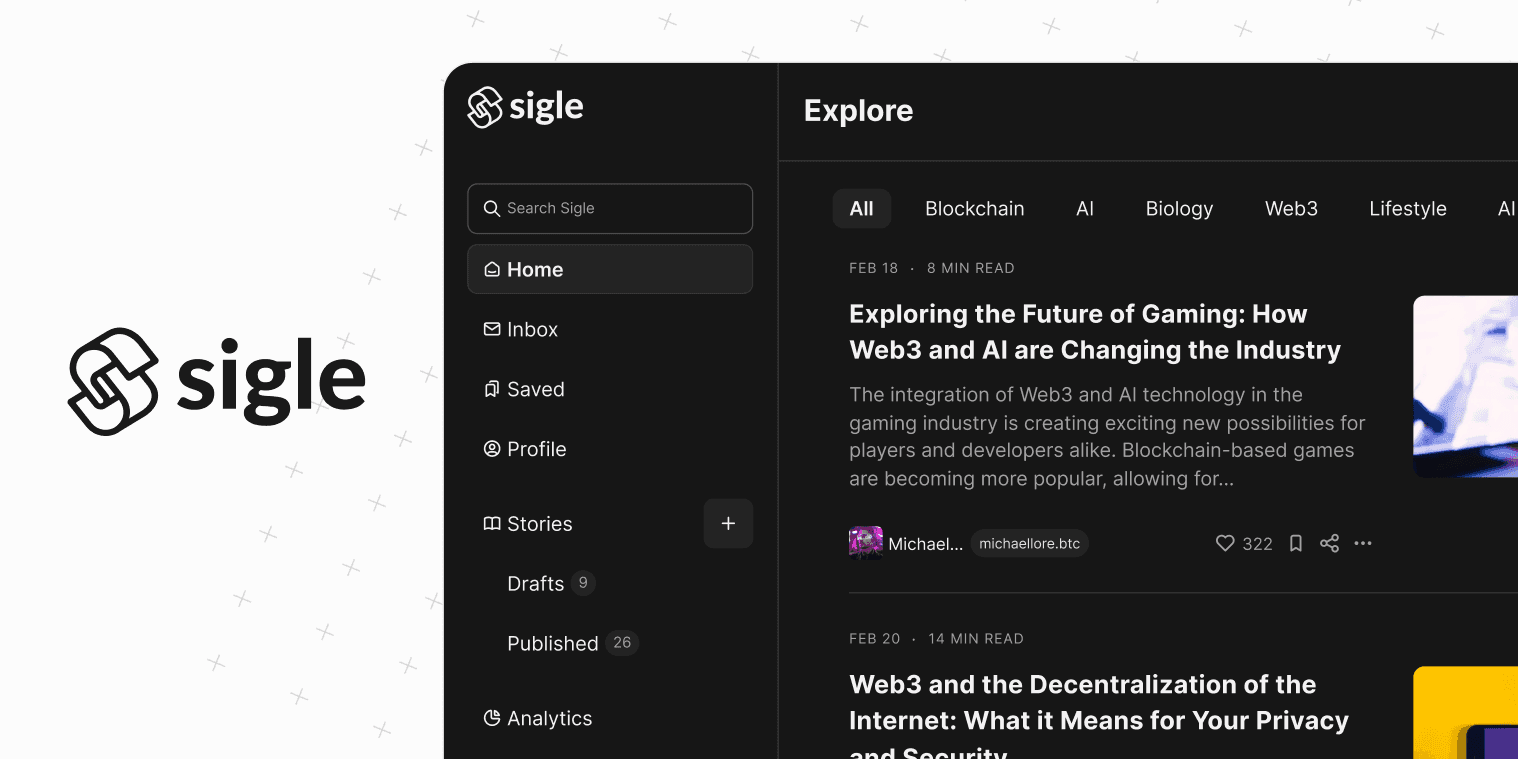The height and width of the screenshot is (759, 1519).
Task: Share the Future of Gaming article
Action: pyautogui.click(x=1329, y=543)
